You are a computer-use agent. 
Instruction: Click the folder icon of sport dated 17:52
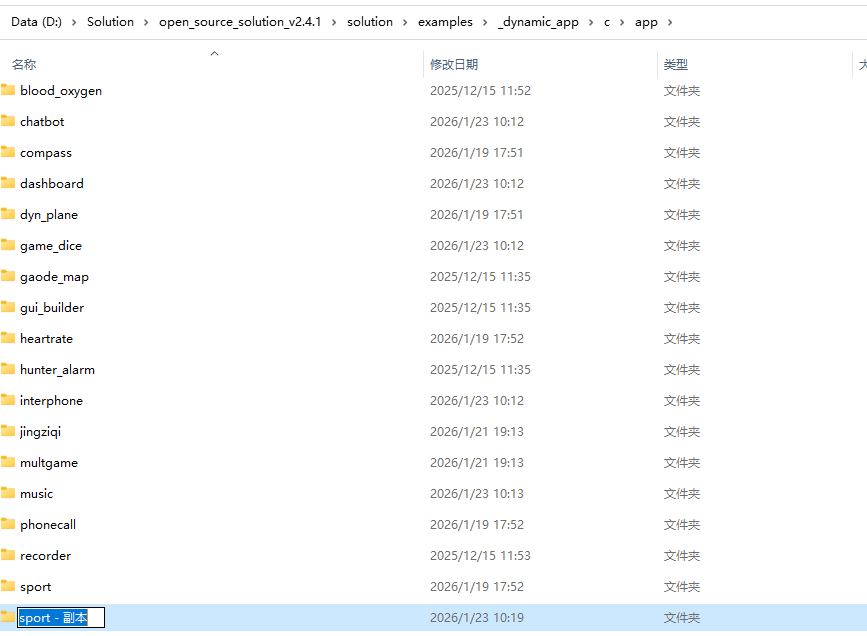tap(8, 585)
